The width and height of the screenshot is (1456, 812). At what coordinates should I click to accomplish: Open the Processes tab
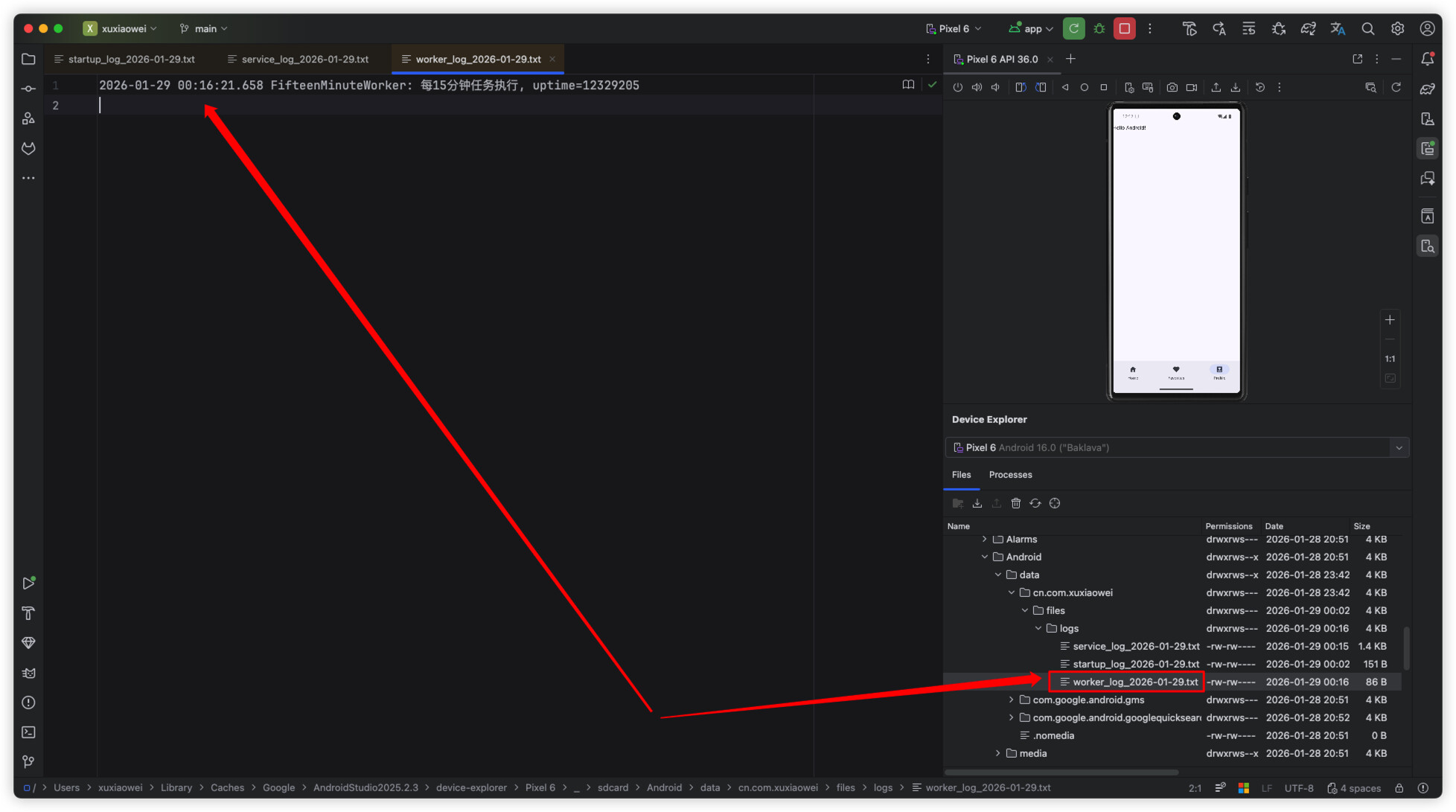[x=1010, y=475]
